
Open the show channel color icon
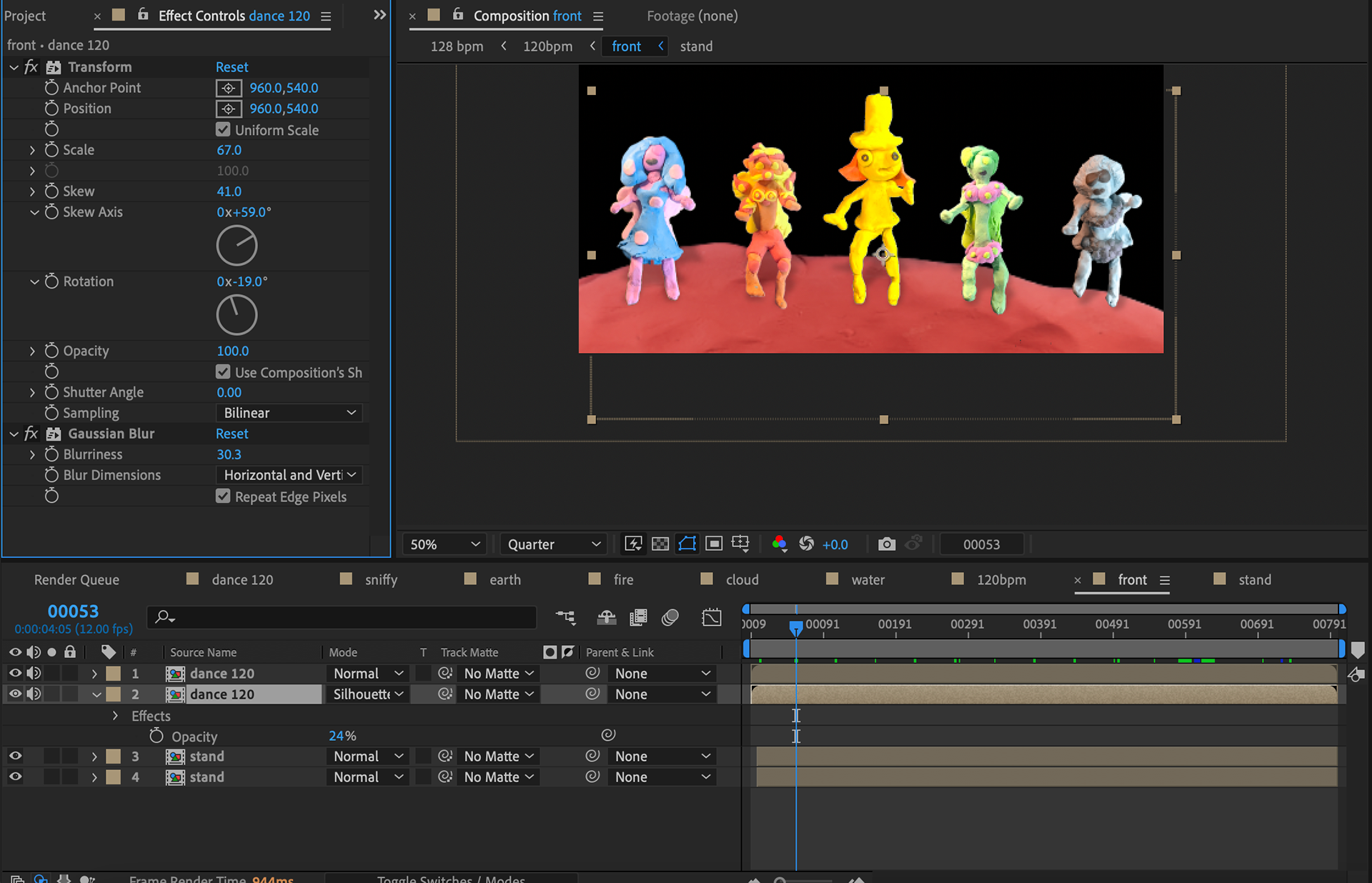point(779,544)
